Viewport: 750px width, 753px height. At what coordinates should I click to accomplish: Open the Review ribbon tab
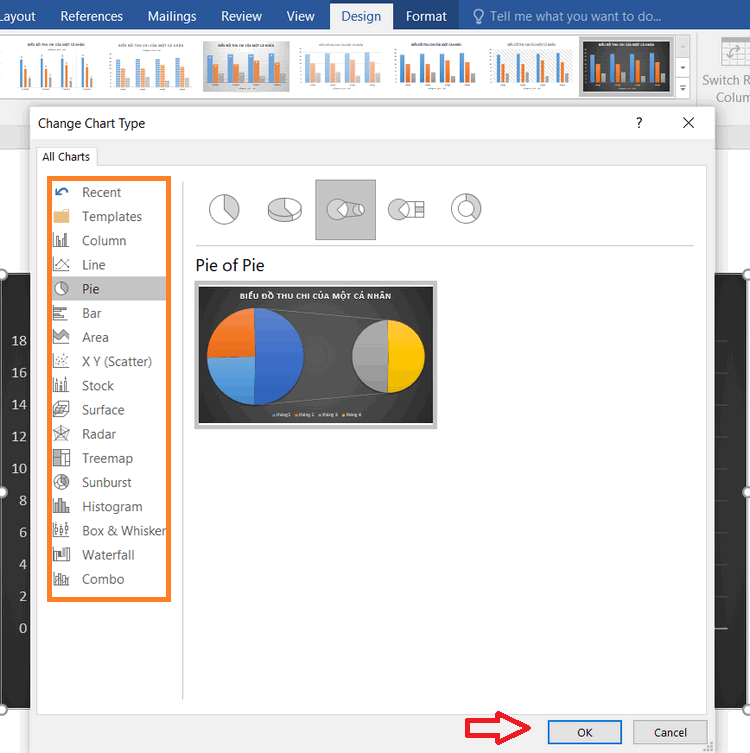[242, 16]
